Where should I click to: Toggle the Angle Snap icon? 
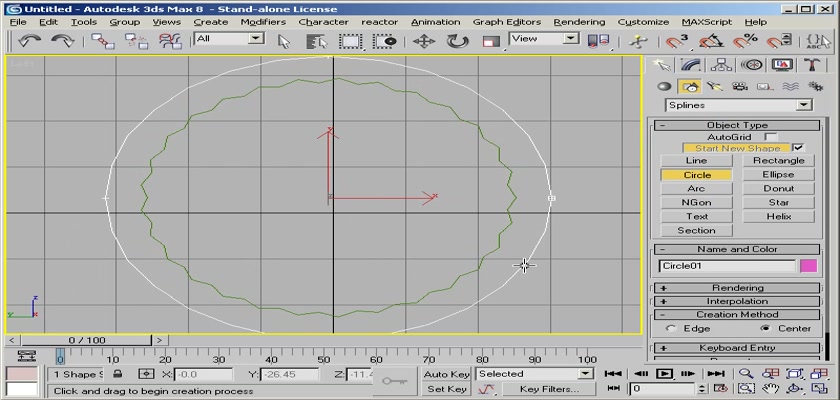point(711,41)
